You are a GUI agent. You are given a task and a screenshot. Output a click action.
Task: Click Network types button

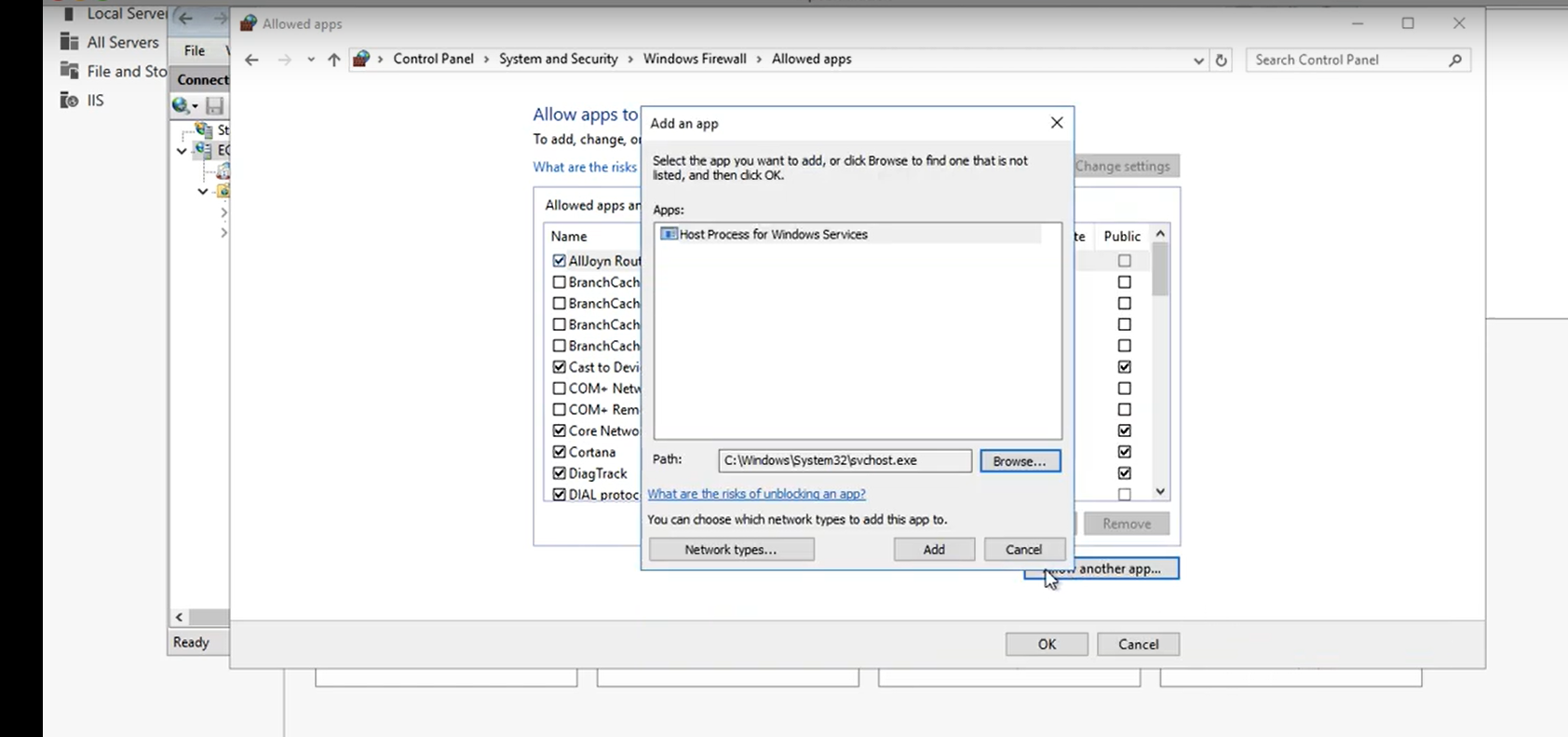click(x=731, y=550)
